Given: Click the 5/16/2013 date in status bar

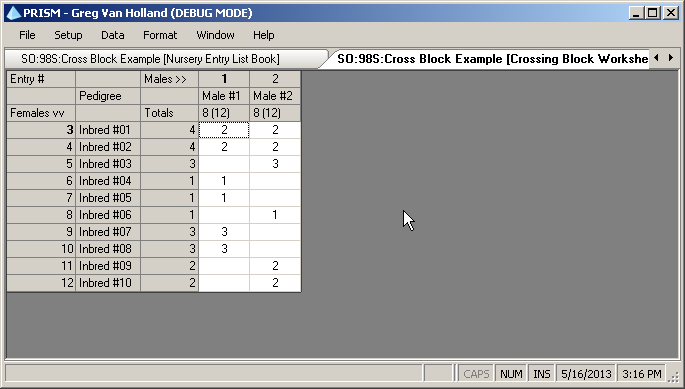Looking at the screenshot, I should point(586,374).
